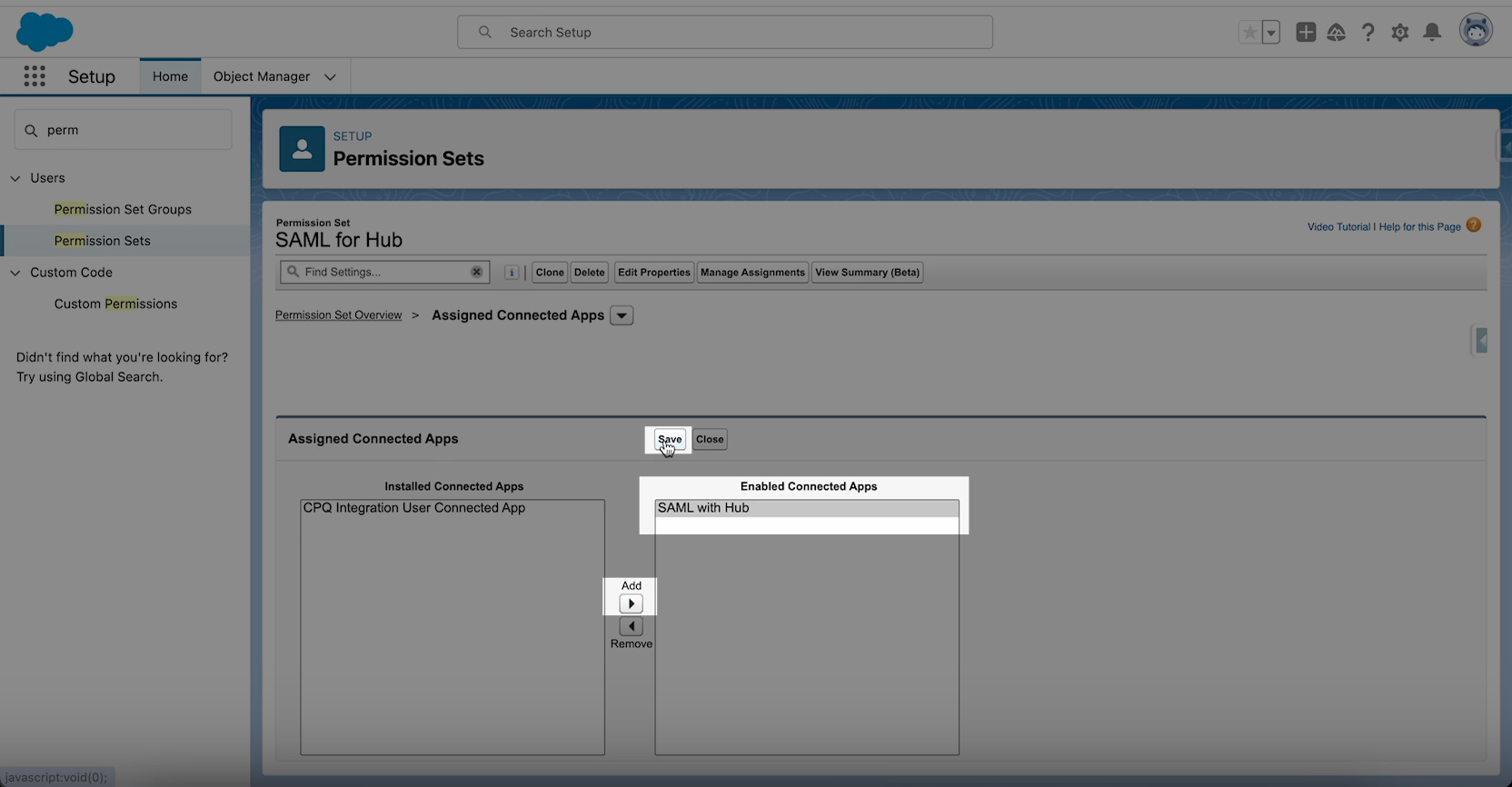Open the favorites list dropdown
Screen dimensions: 1512x787
[x=1271, y=33]
